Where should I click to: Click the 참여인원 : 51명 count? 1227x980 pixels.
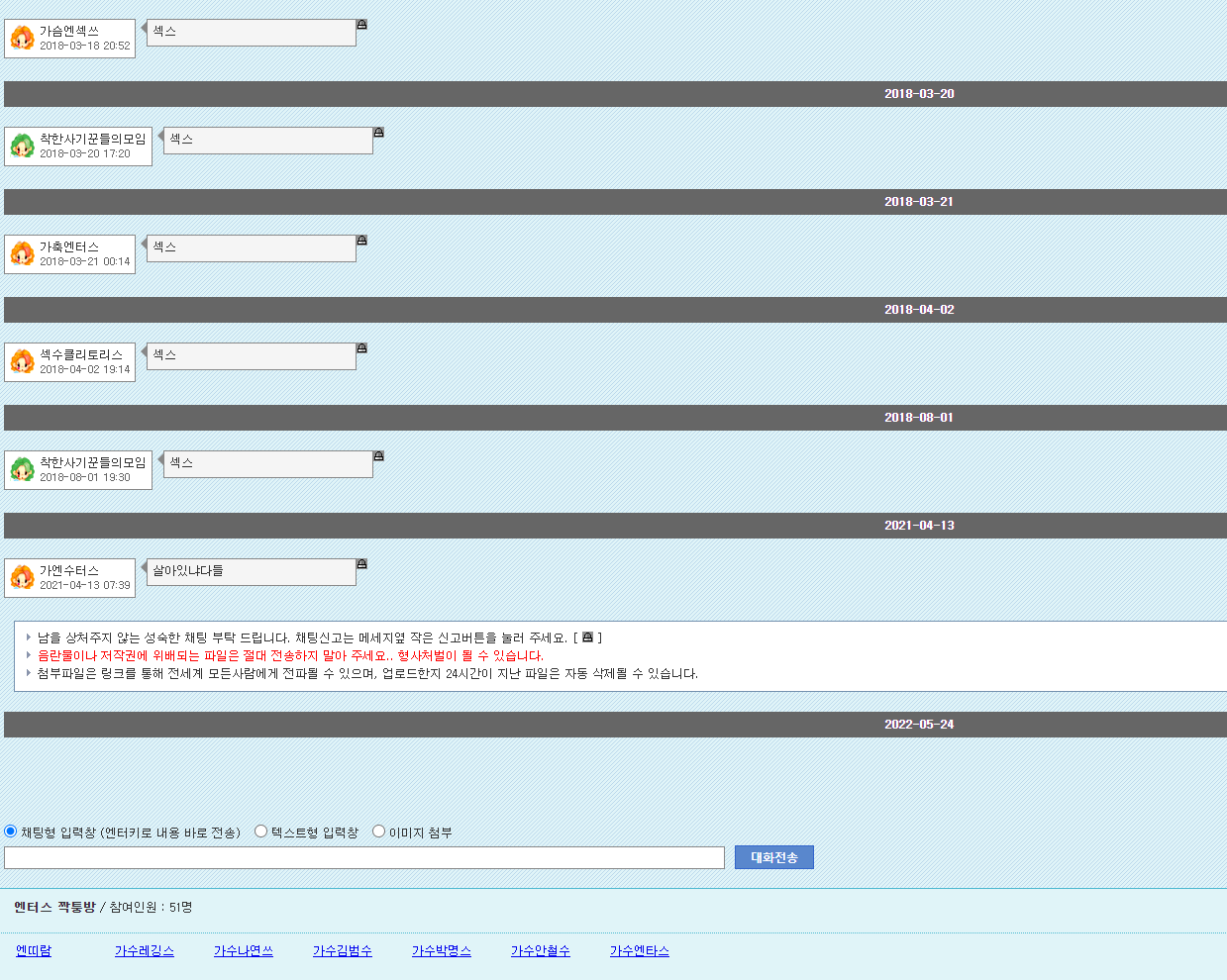pyautogui.click(x=151, y=907)
